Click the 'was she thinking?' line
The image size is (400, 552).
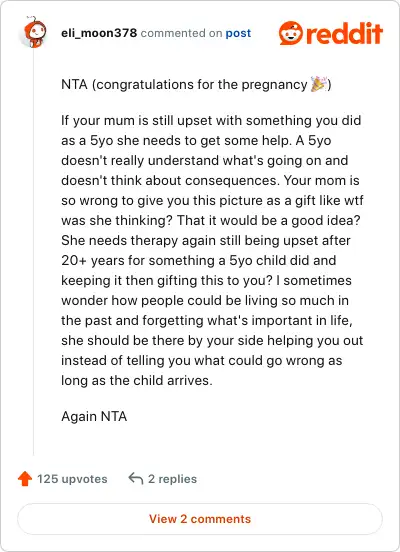pyautogui.click(x=211, y=220)
